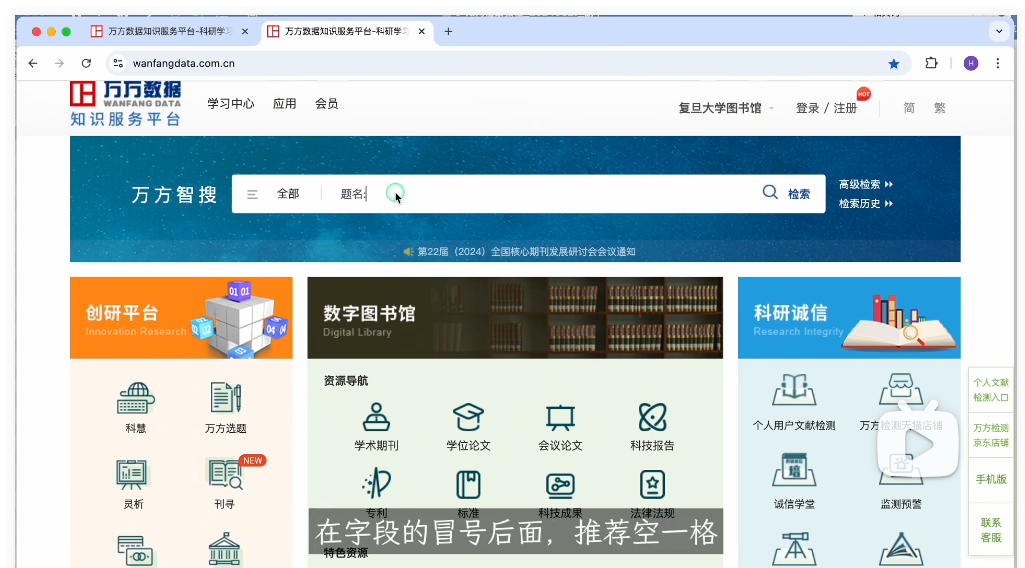The height and width of the screenshot is (568, 1025).
Task: Open 诚信学堂 training icon
Action: click(794, 469)
